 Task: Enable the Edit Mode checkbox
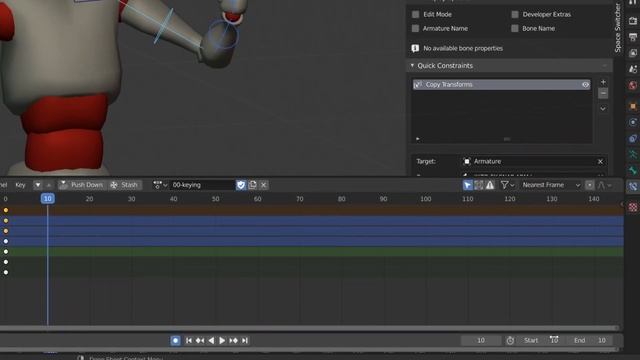point(416,14)
